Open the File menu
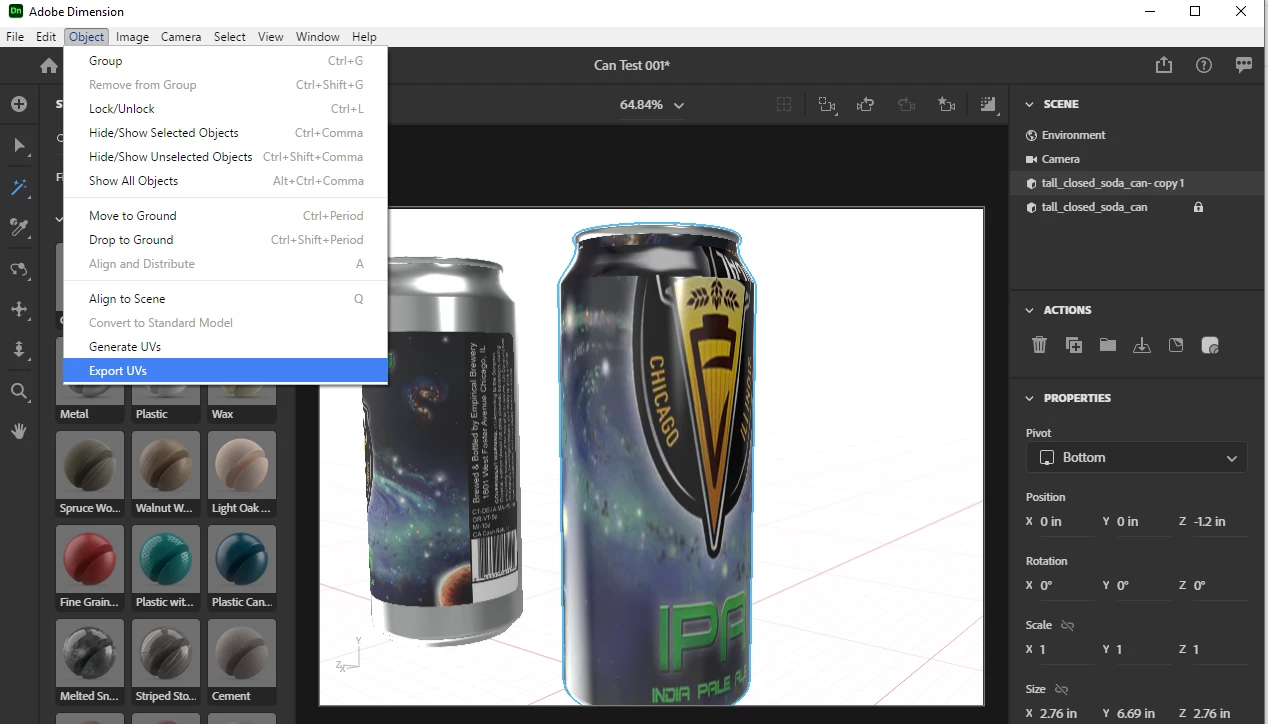 click(x=15, y=37)
